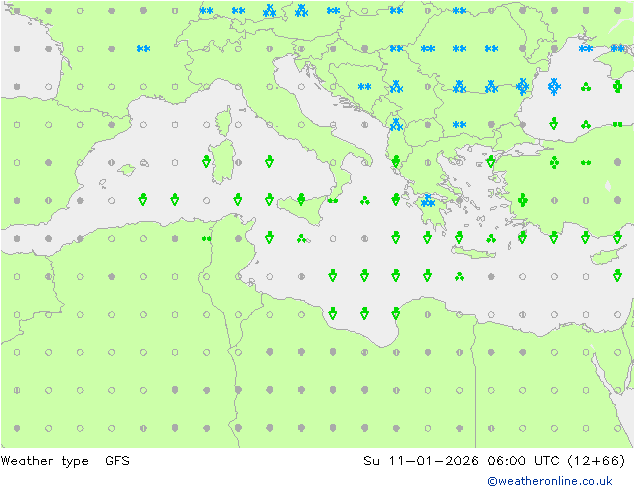Select the shower symbol just south of Crete

[x=459, y=277]
